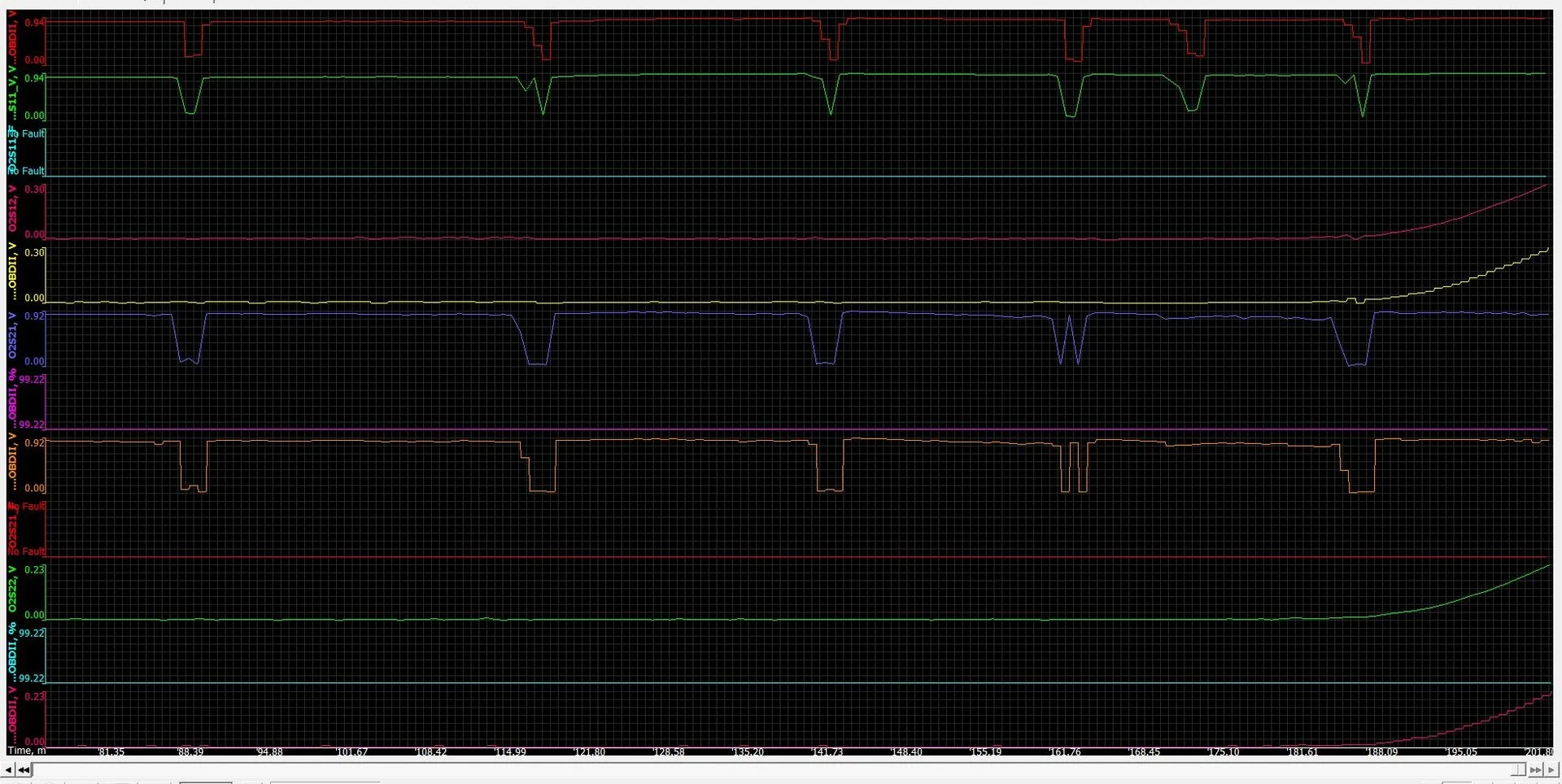Select the 'O2S12, V' channel axis label
Image resolution: width=1562 pixels, height=784 pixels.
(12, 208)
